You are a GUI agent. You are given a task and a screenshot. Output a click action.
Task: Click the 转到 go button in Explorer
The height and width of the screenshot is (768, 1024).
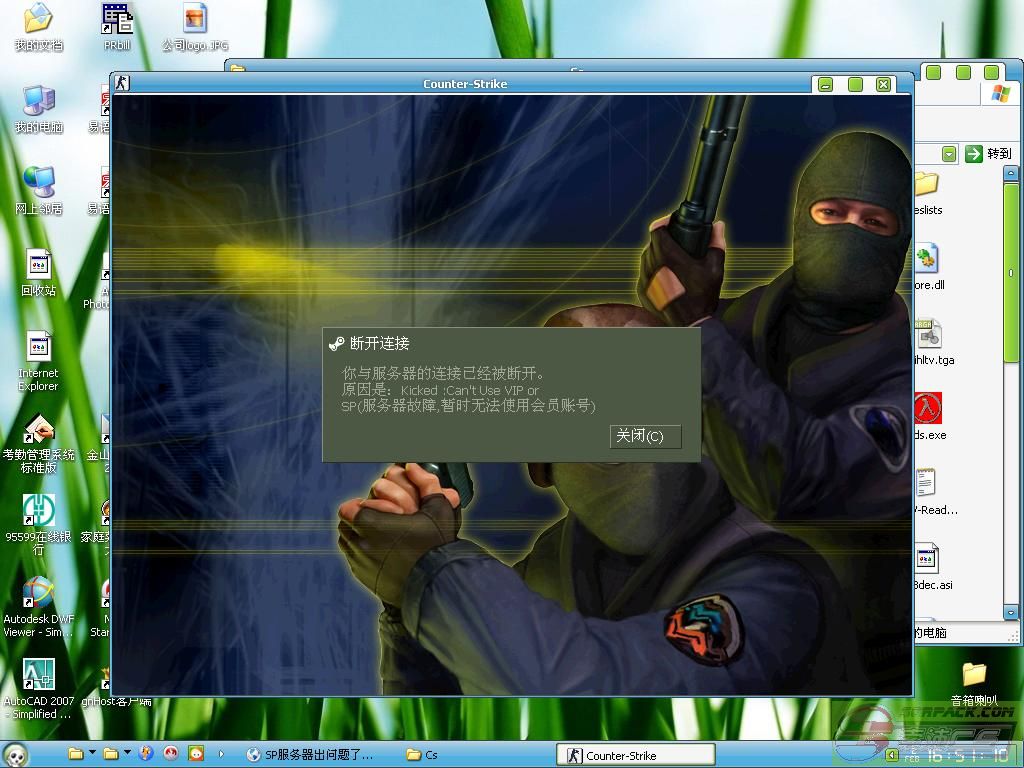(988, 154)
